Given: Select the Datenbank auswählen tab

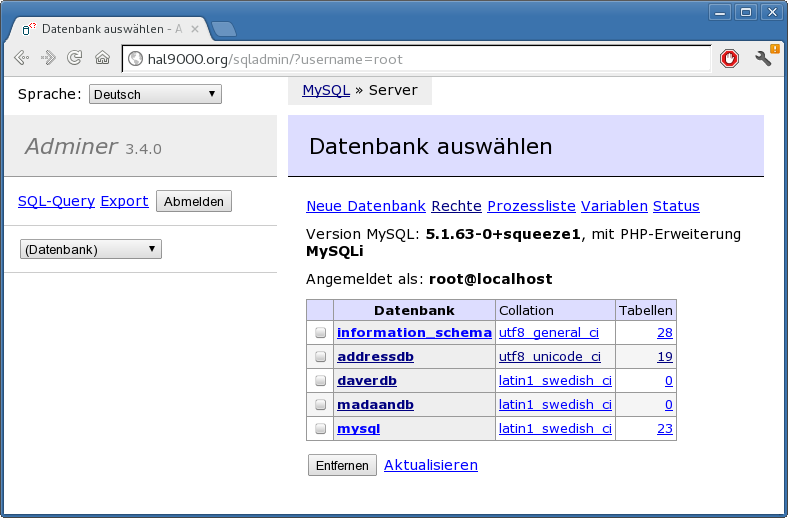Looking at the screenshot, I should point(107,29).
